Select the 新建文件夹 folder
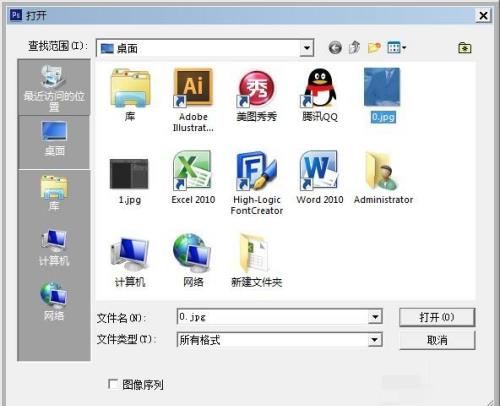This screenshot has height=406, width=500. pos(256,261)
